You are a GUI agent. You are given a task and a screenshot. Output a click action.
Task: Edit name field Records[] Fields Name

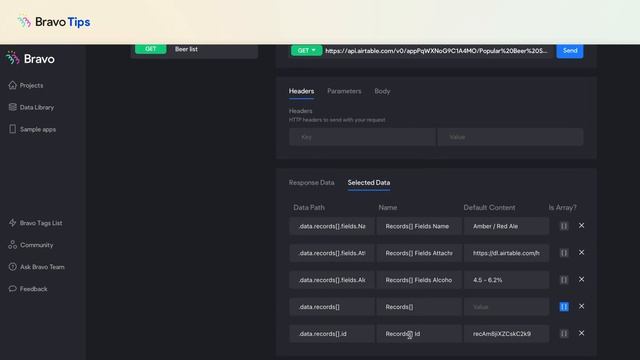[x=419, y=226]
